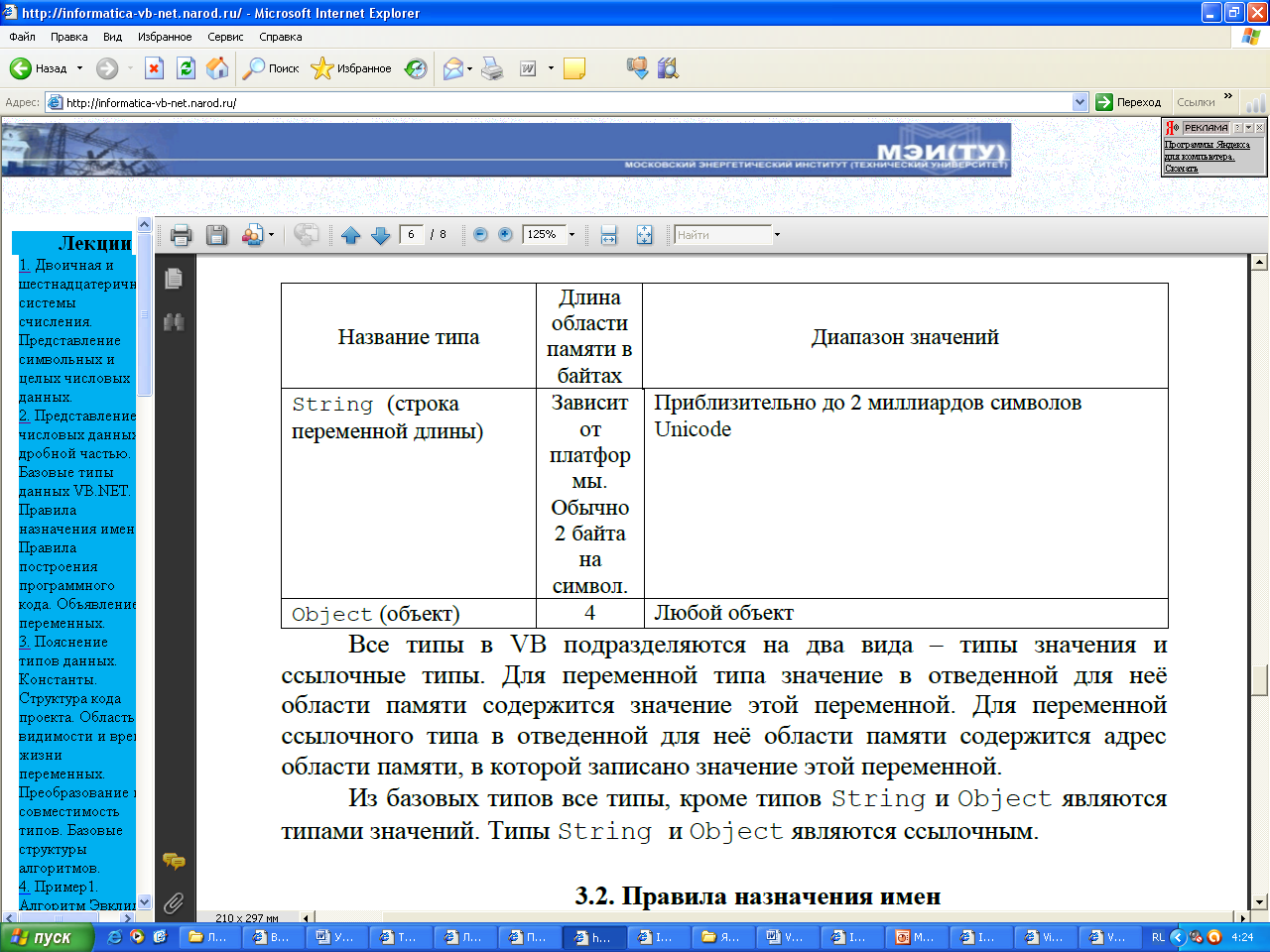Expand the address bar dropdown
This screenshot has width=1270, height=952.
(1079, 102)
